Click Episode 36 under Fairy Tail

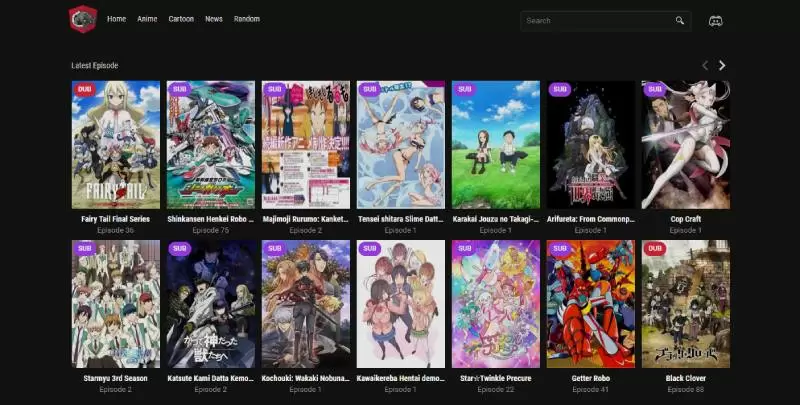116,231
